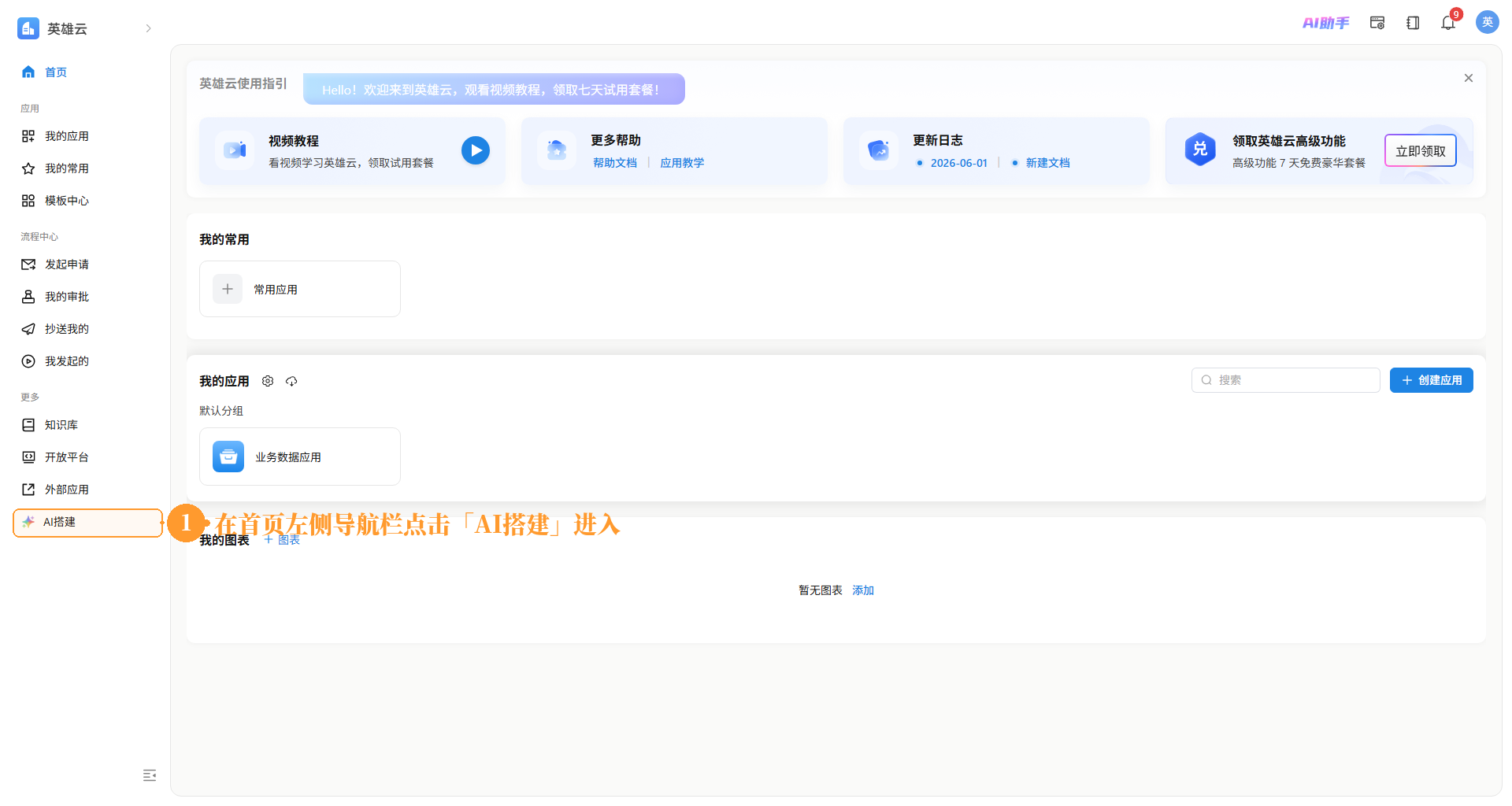Click the 领取英雄云高级功能 title
Screen dimensions: 1512x806
(x=1289, y=141)
